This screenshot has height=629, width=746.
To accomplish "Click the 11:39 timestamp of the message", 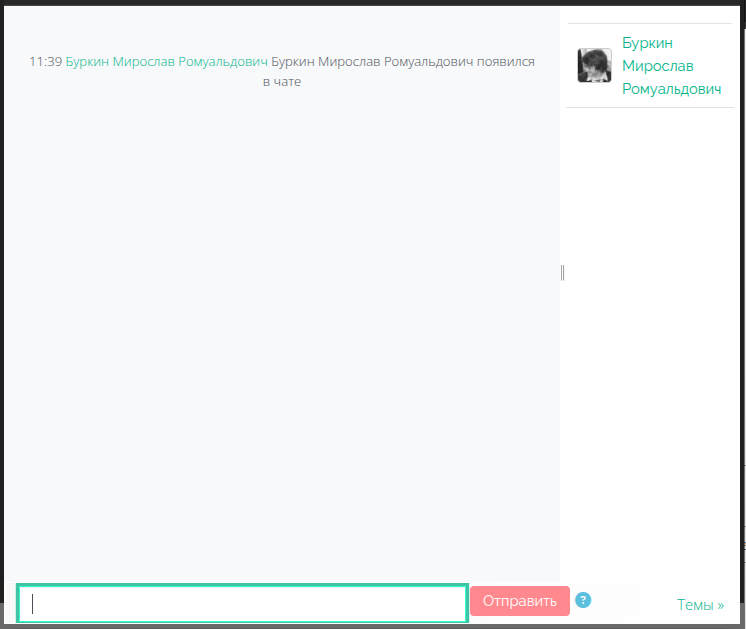I will [45, 62].
